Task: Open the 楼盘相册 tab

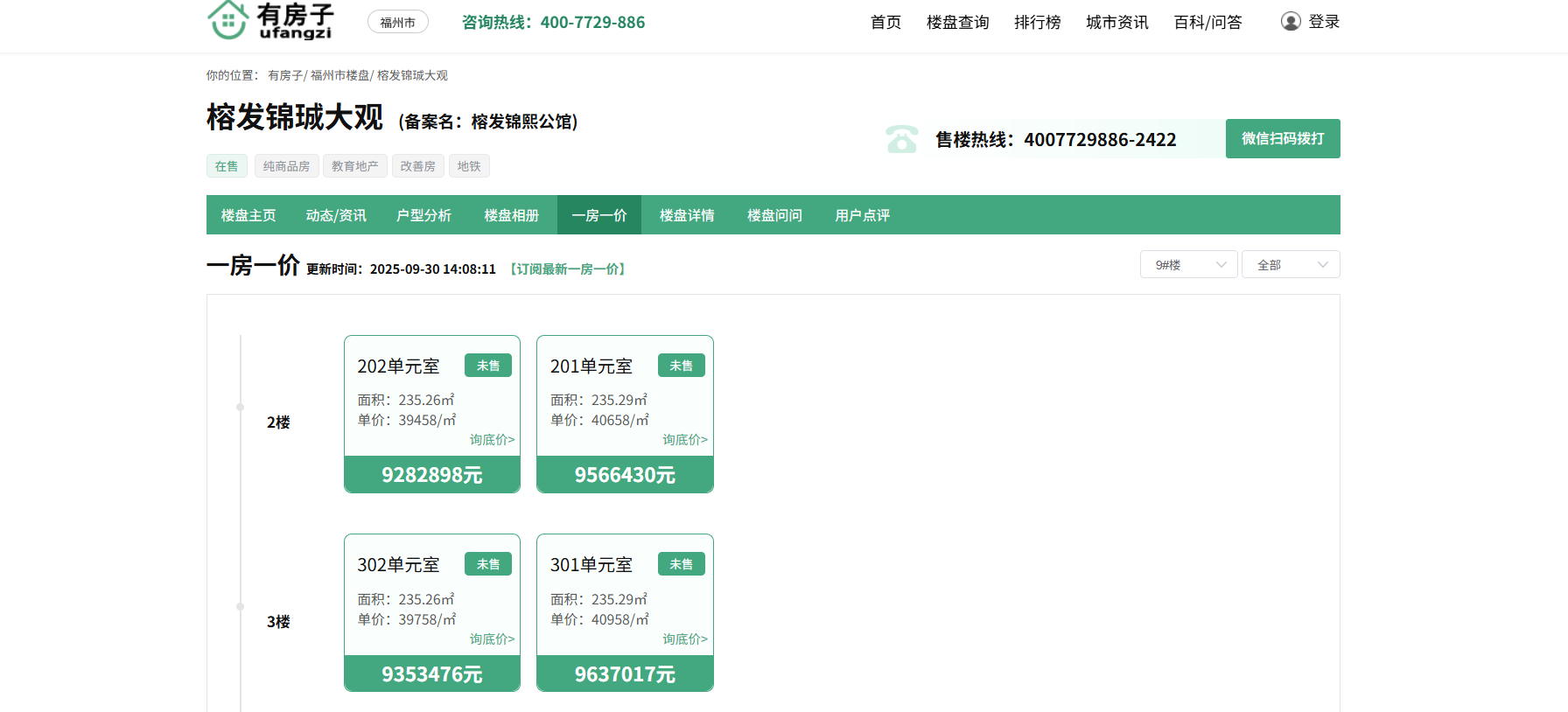Action: [x=512, y=215]
